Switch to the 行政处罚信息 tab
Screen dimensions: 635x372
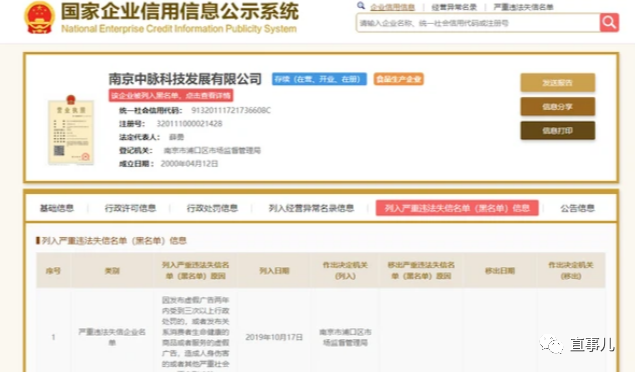point(212,208)
